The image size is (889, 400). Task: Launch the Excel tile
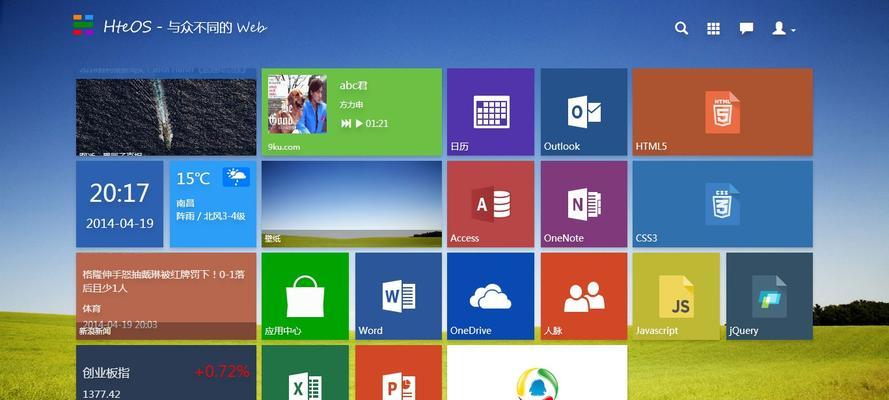coord(305,373)
